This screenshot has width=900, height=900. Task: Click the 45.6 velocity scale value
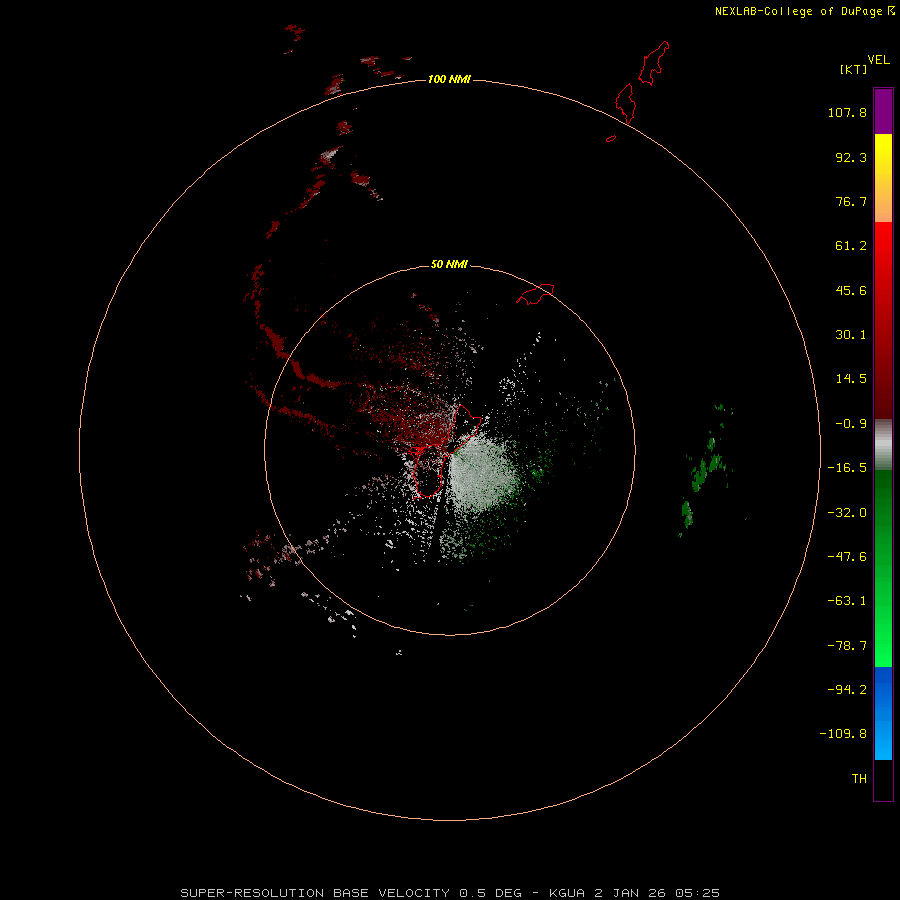tap(851, 290)
